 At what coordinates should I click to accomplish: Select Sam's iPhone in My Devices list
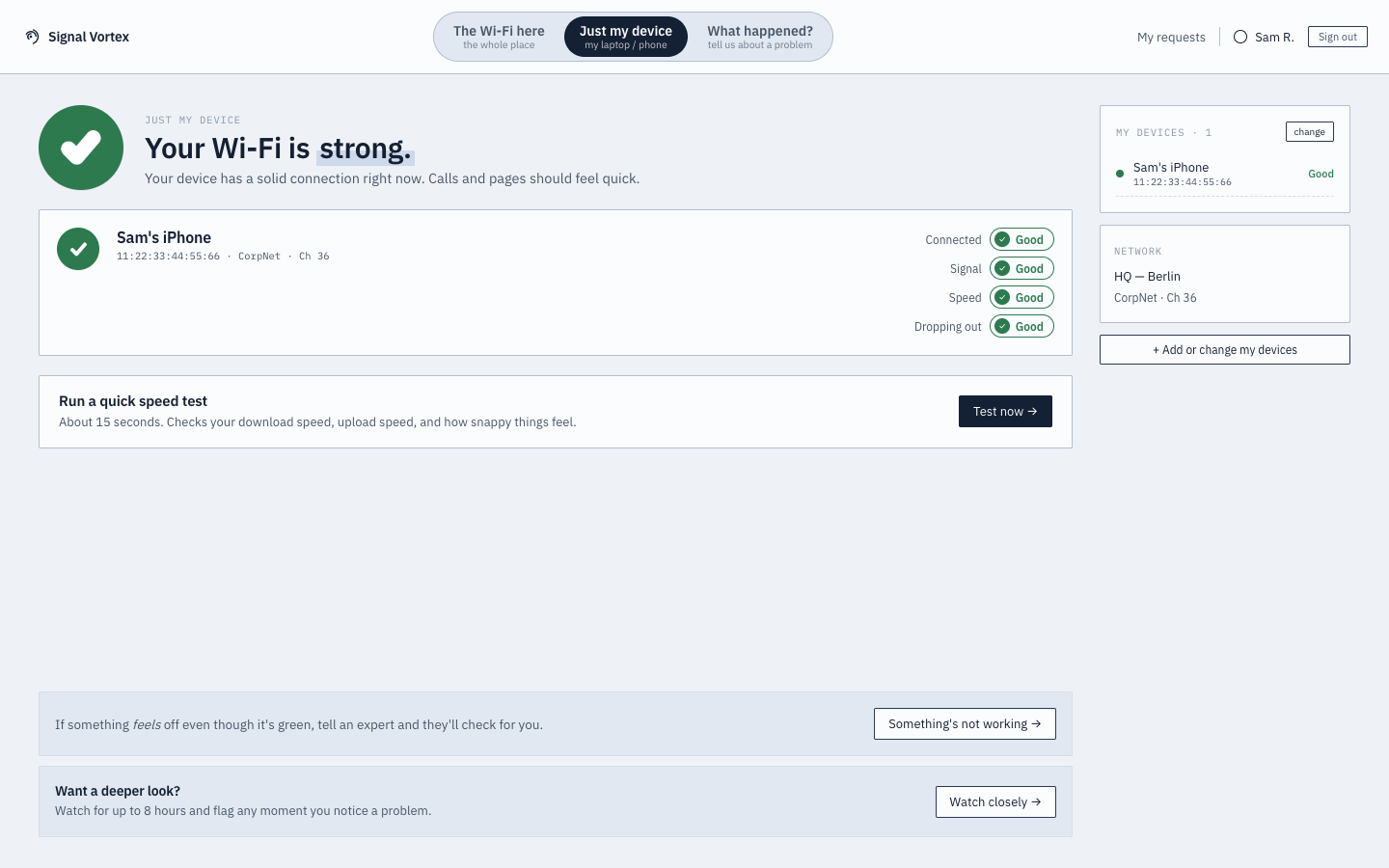point(1225,174)
